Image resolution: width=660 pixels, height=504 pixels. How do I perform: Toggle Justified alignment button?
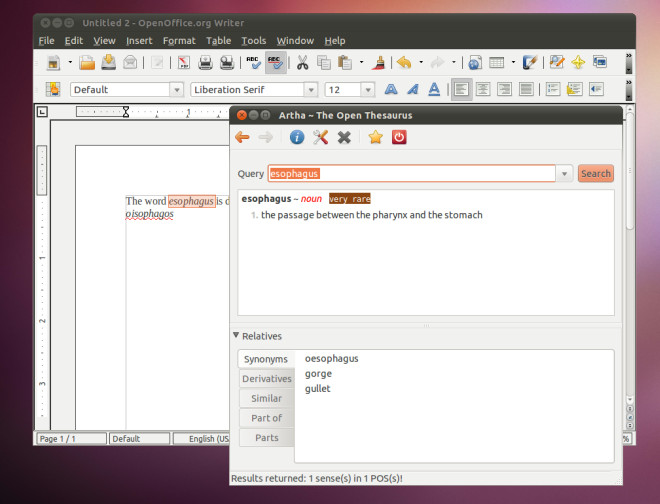pyautogui.click(x=526, y=89)
